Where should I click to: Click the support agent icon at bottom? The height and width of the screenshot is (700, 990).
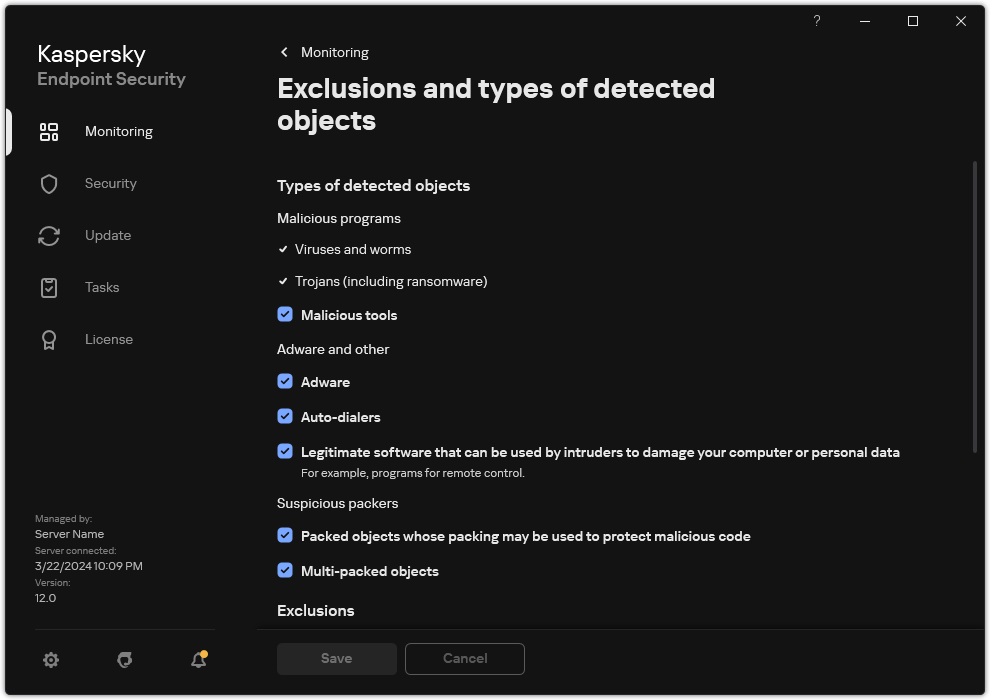pos(124,660)
